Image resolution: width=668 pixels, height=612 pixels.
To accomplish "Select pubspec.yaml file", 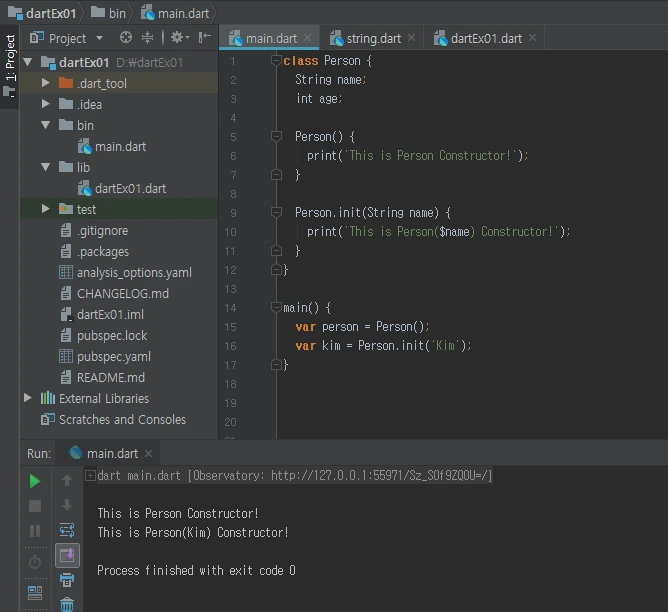I will coord(105,356).
